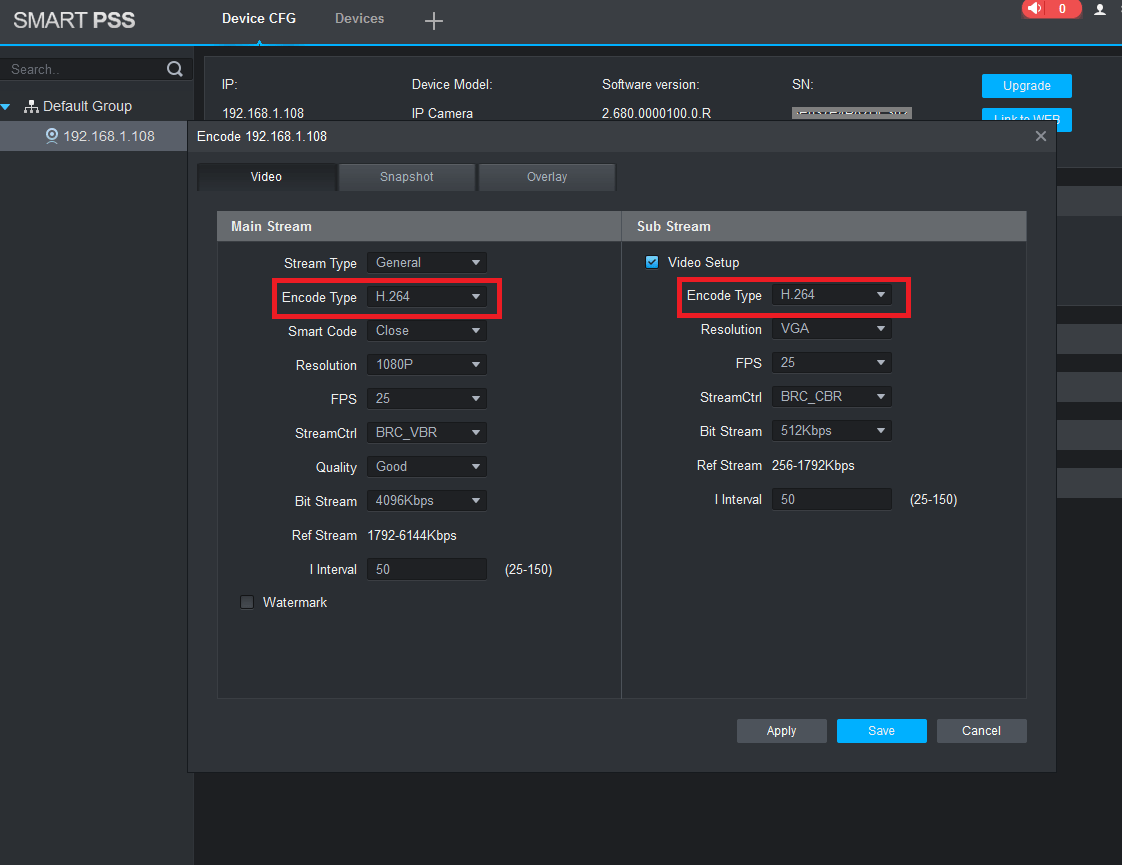Click the alarm speaker notification icon
This screenshot has height=865, width=1122.
[1034, 9]
